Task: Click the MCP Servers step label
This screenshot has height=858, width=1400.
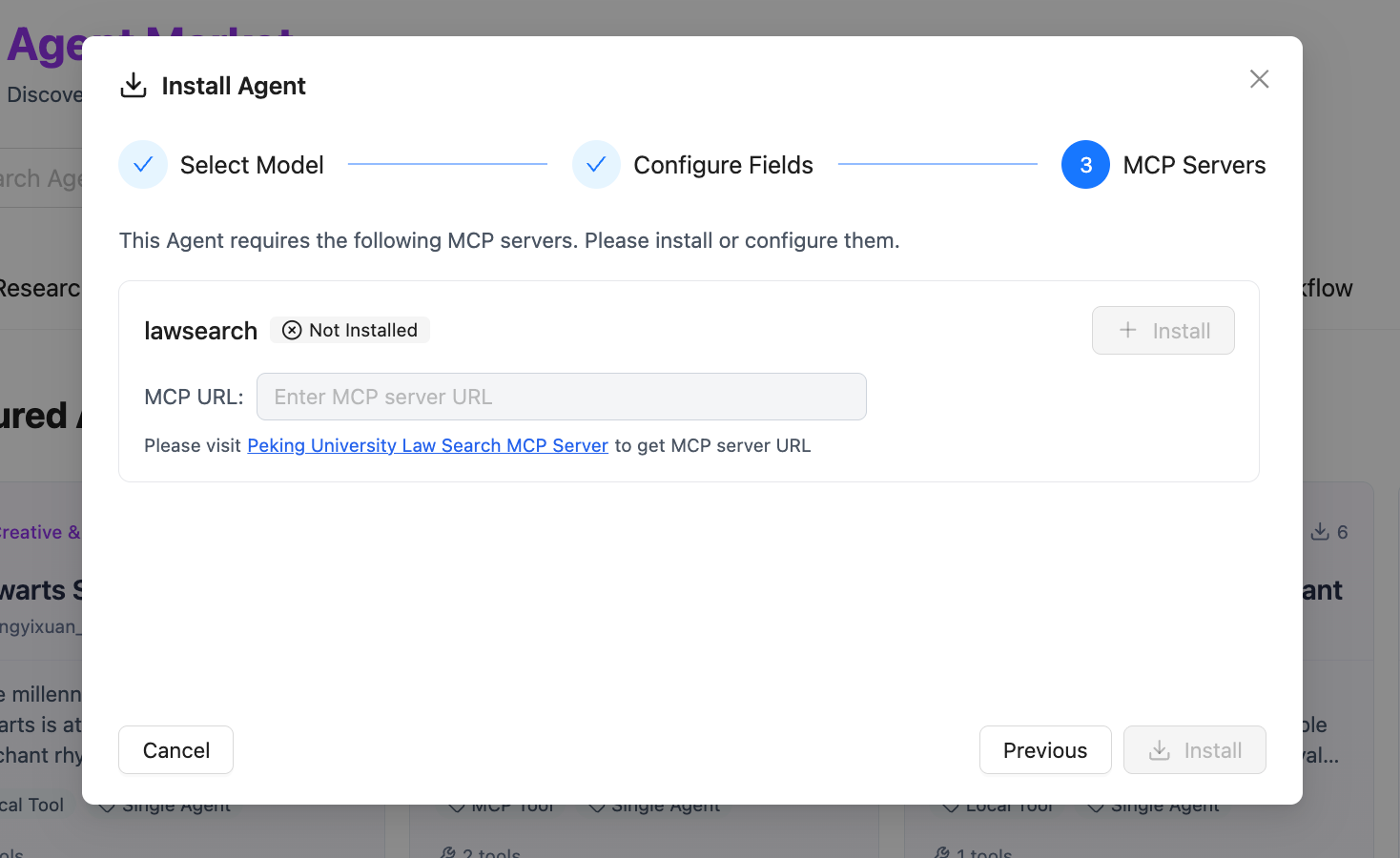Action: coord(1194,165)
